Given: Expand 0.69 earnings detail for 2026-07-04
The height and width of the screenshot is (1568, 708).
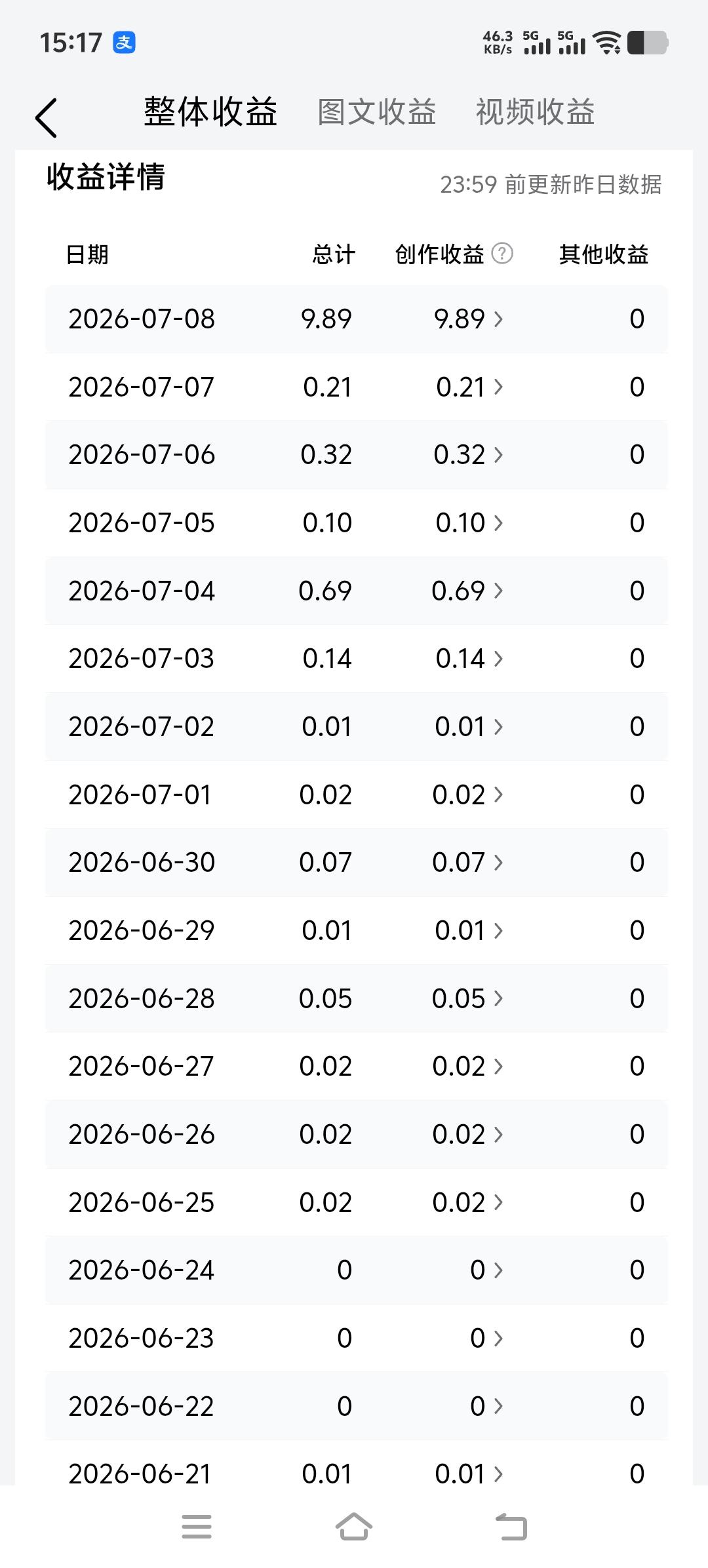Looking at the screenshot, I should (x=467, y=591).
